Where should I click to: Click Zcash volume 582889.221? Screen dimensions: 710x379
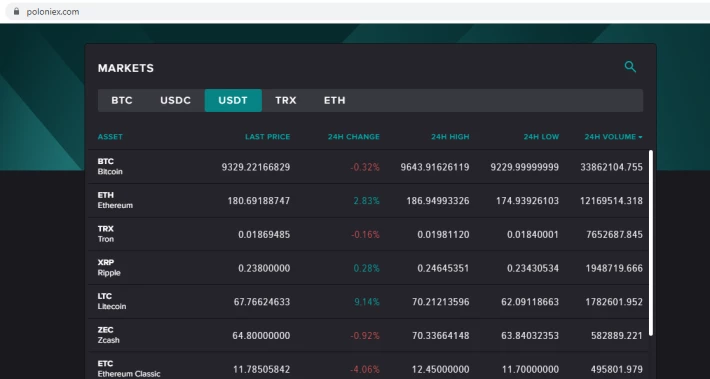617,336
